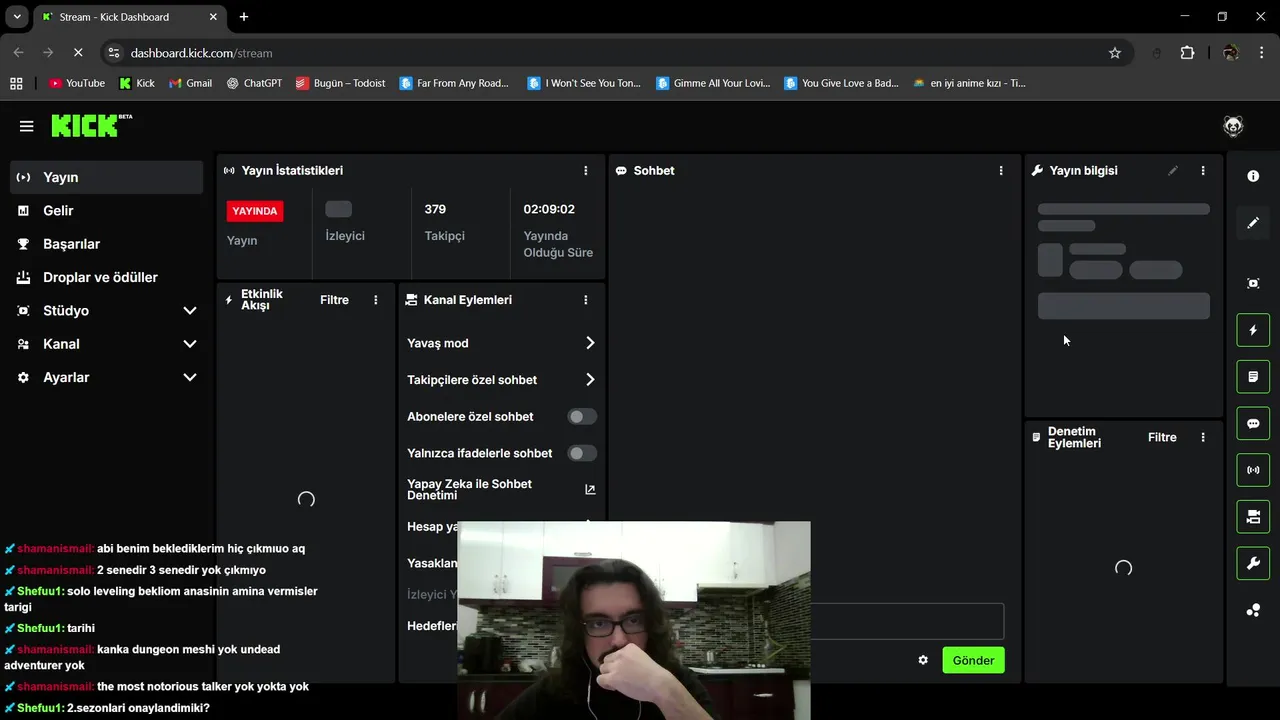Toggle the wrench stream info widget icon
The height and width of the screenshot is (720, 1280).
pos(1253,563)
